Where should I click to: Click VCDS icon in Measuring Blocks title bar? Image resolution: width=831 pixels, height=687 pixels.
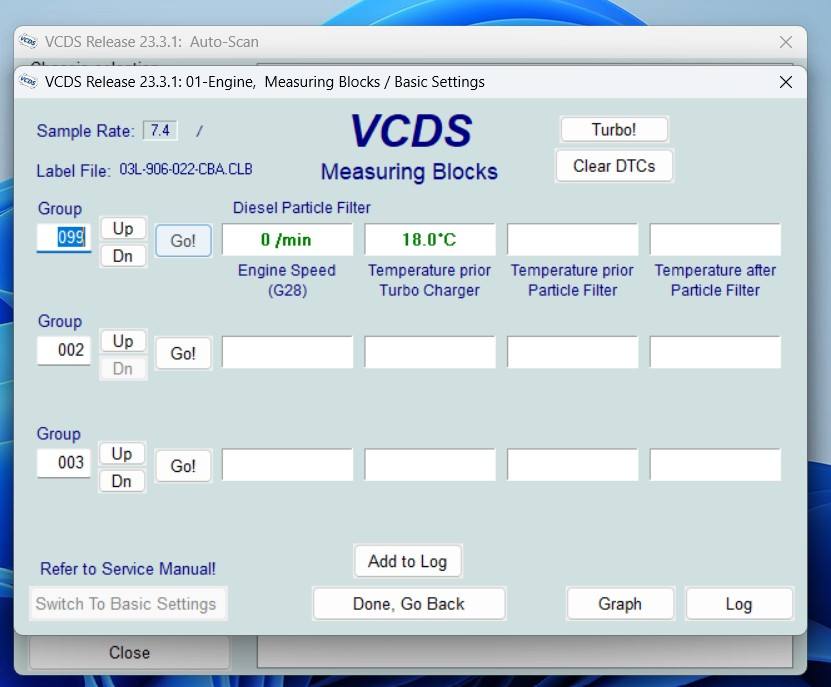28,82
